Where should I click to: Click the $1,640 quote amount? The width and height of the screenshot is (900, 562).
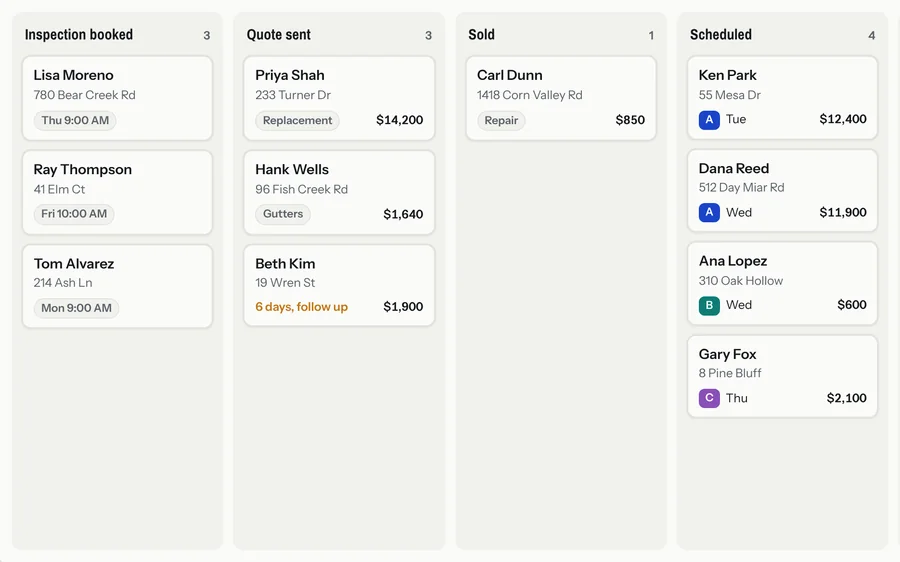403,214
